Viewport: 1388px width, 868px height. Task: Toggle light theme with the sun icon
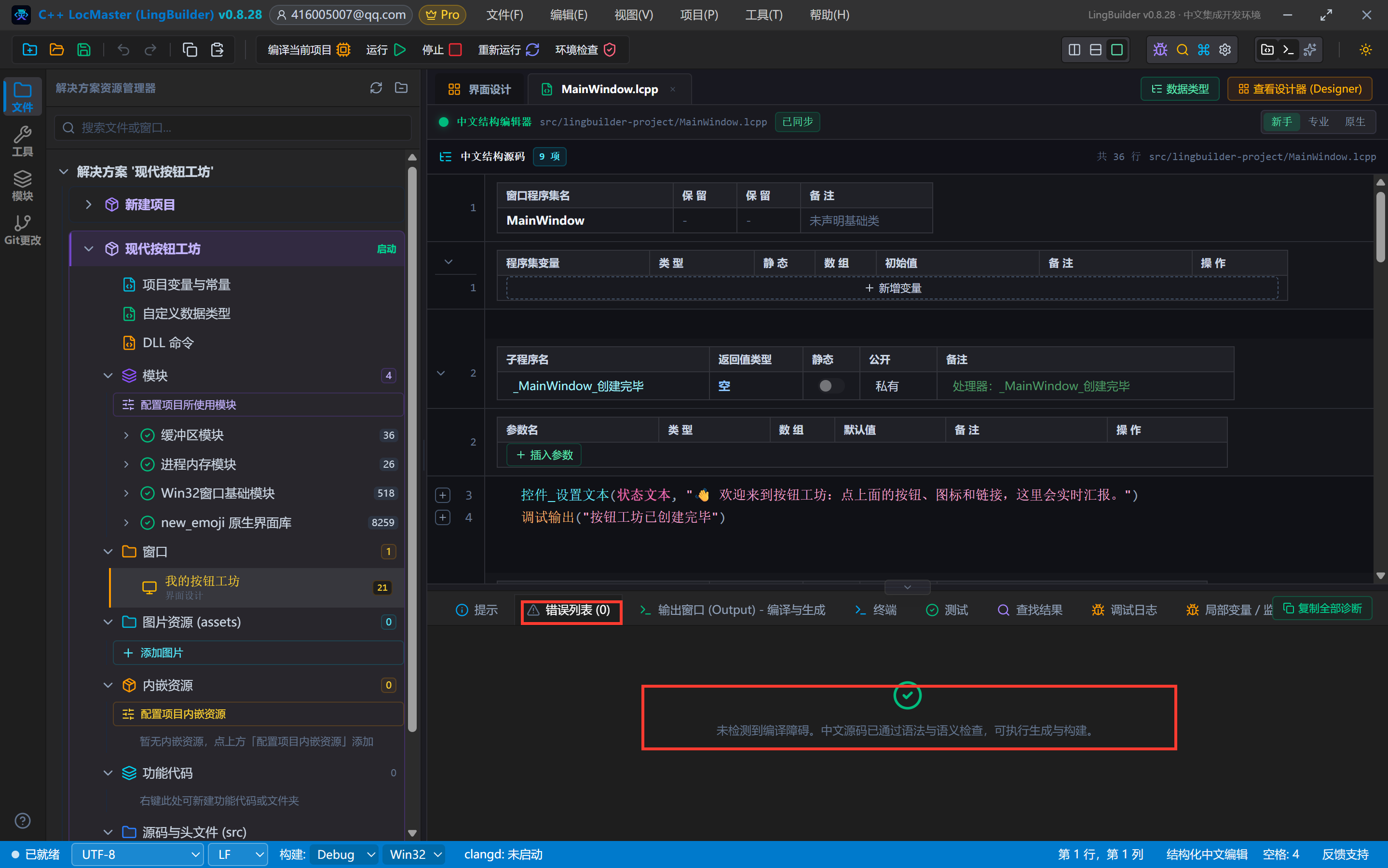pyautogui.click(x=1366, y=50)
